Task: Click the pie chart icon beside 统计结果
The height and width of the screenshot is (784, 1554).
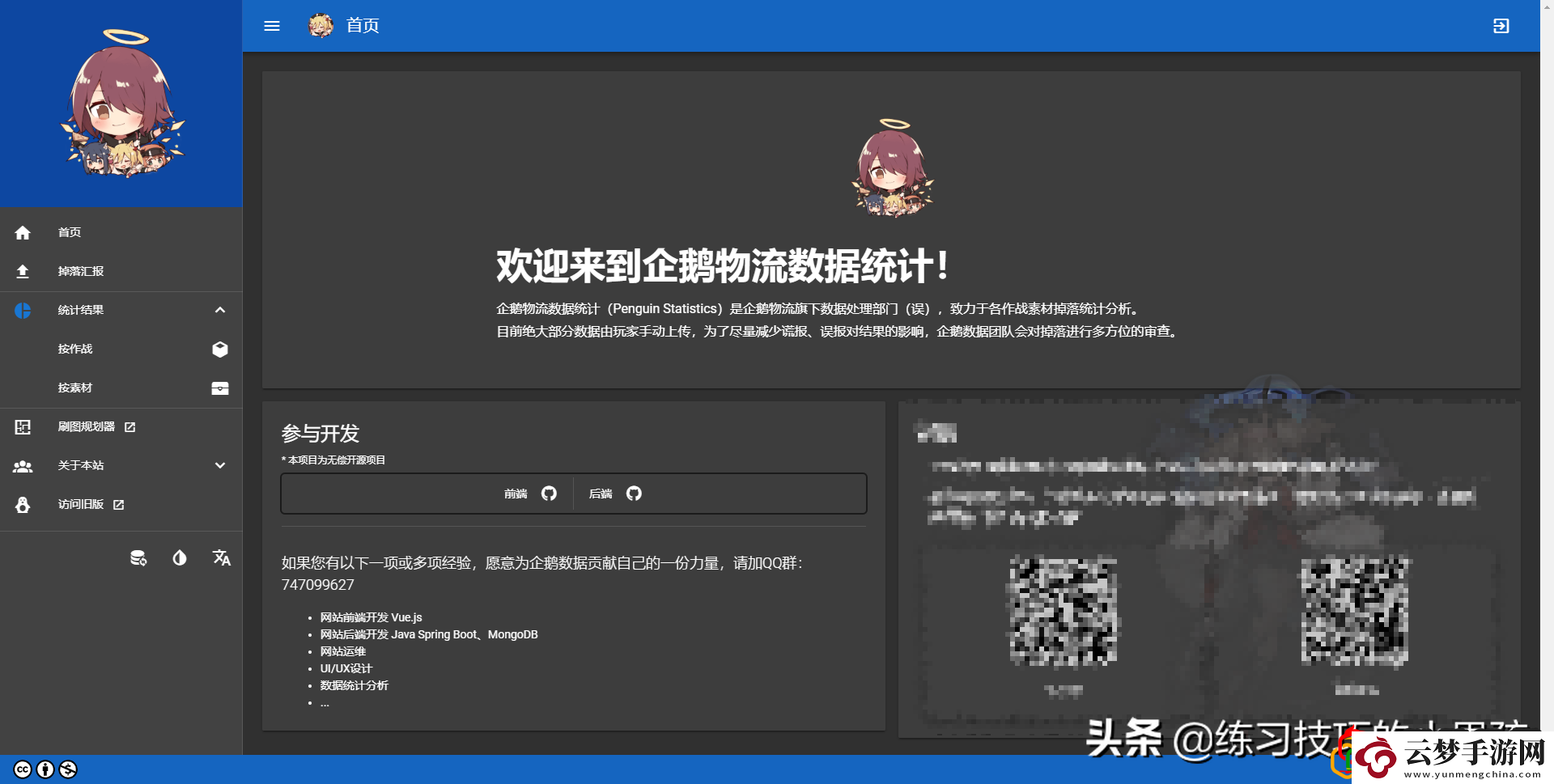Action: 23,311
